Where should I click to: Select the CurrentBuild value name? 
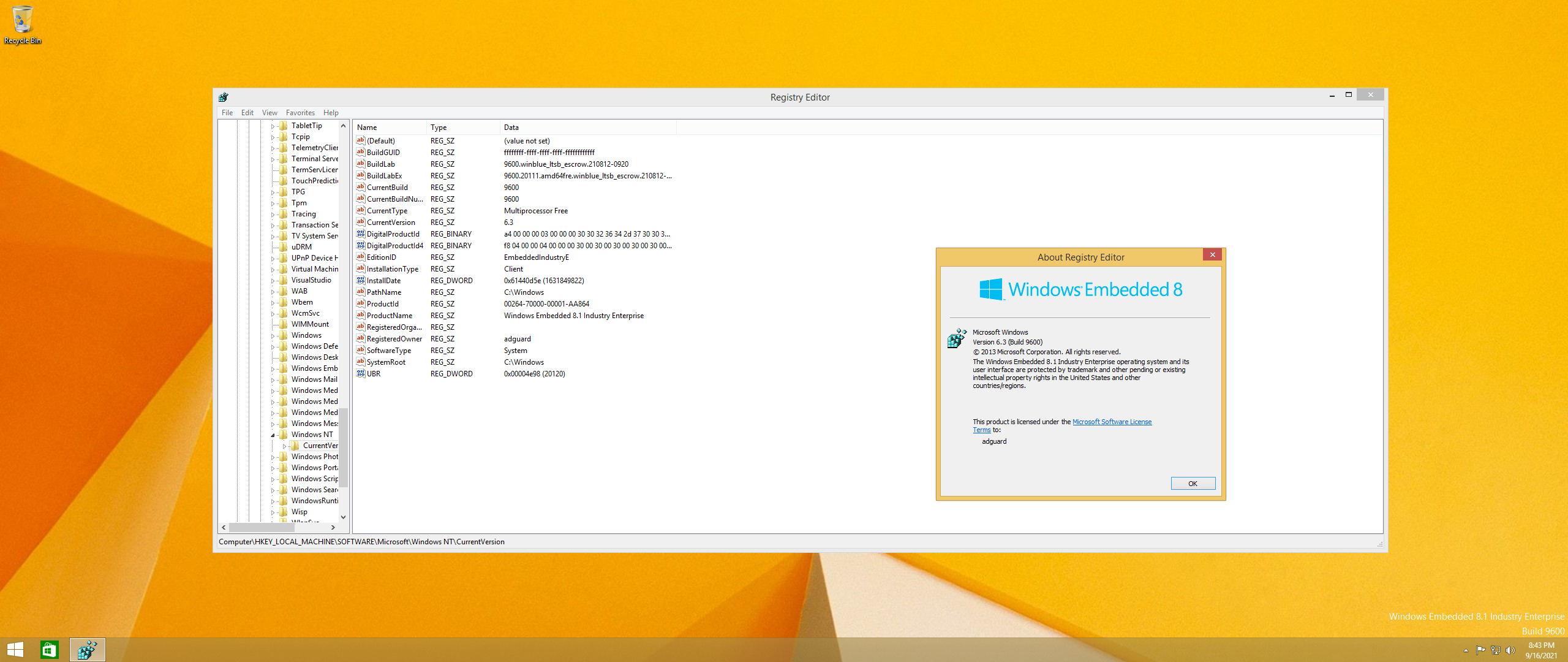387,188
